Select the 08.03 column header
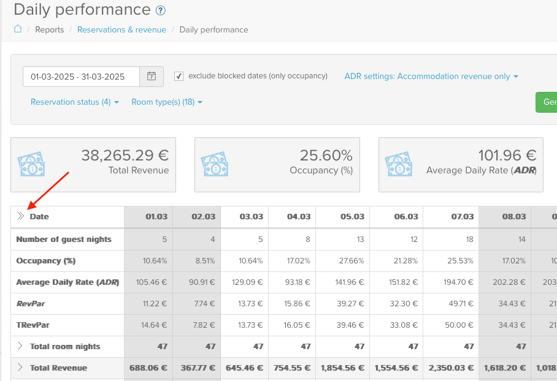This screenshot has height=381, width=557. [x=505, y=217]
